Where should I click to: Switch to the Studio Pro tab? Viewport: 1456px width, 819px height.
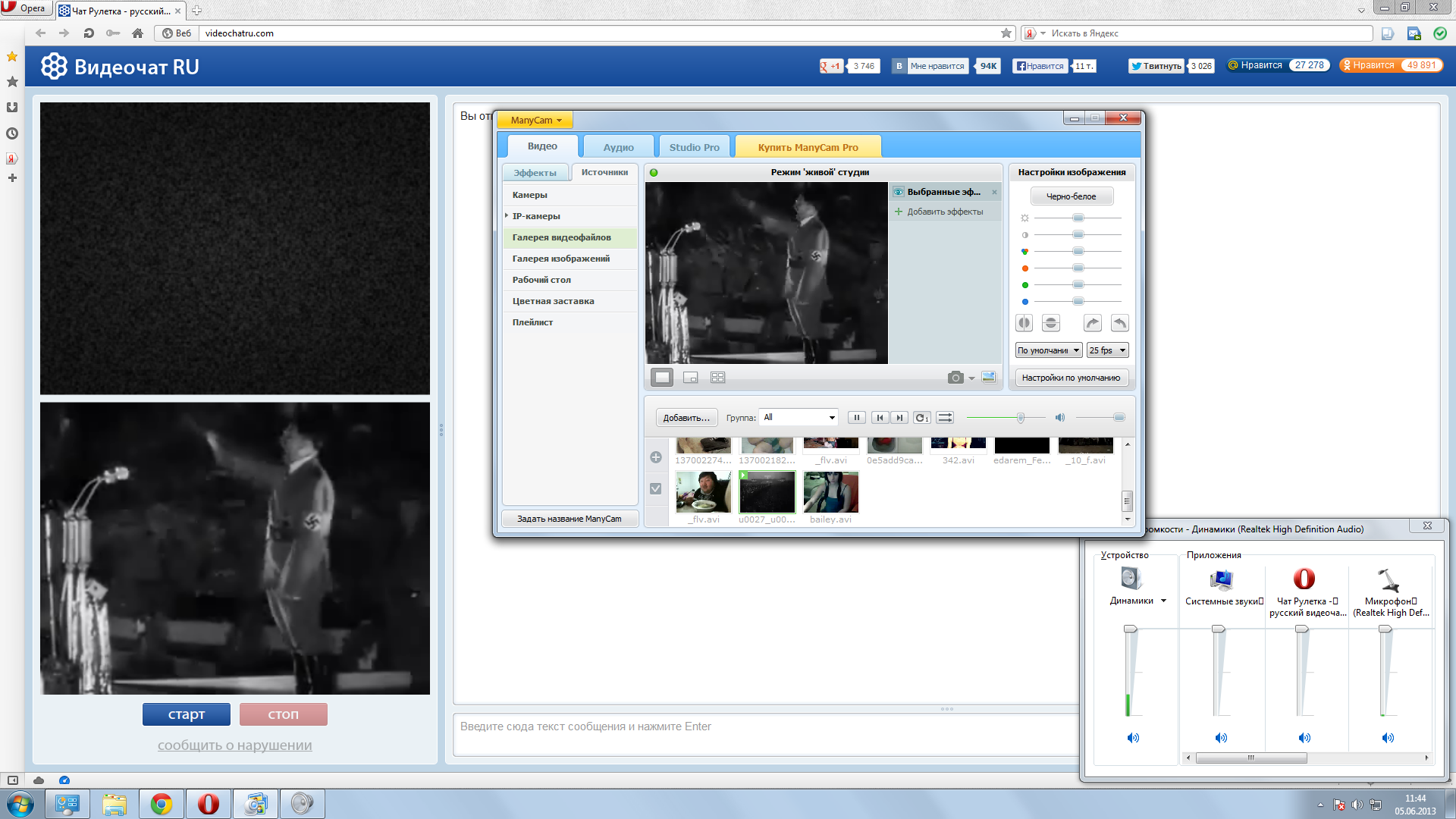point(695,147)
